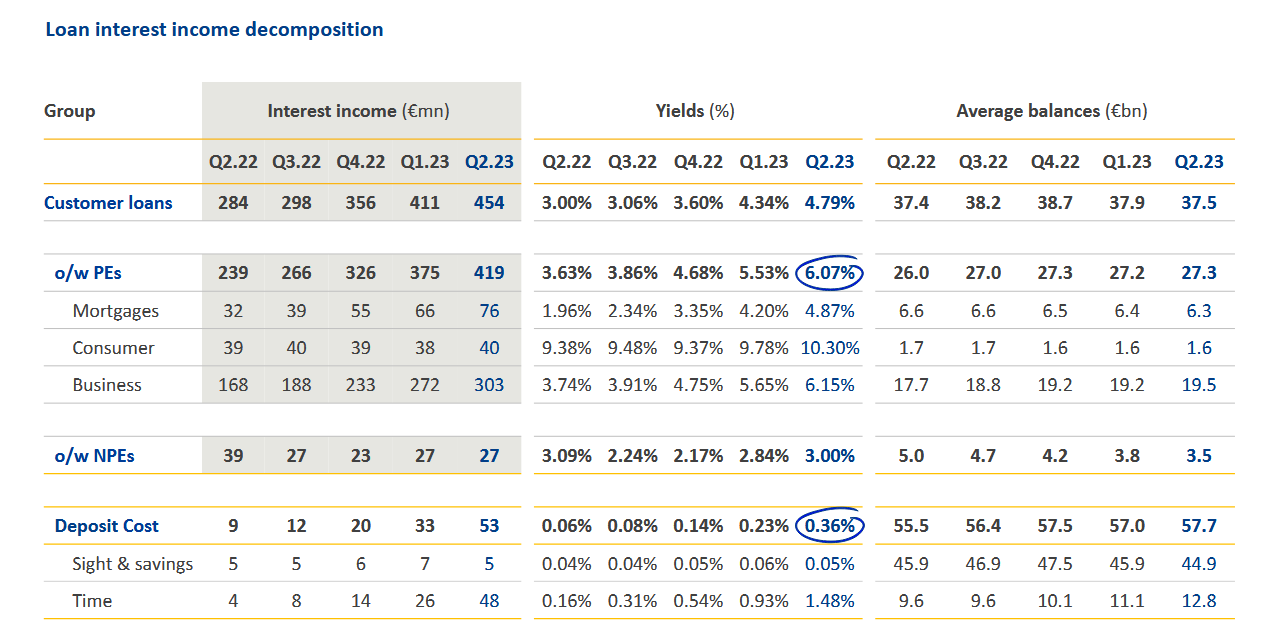This screenshot has height=632, width=1278.
Task: Click the circled 6.07% PEs yield value
Action: click(830, 273)
